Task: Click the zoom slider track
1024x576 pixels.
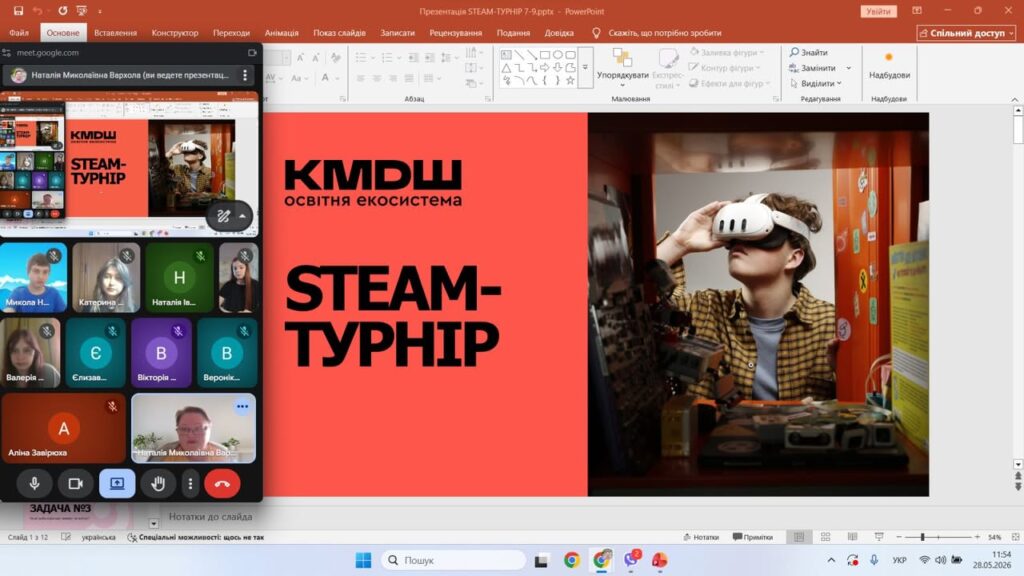Action: click(x=938, y=537)
